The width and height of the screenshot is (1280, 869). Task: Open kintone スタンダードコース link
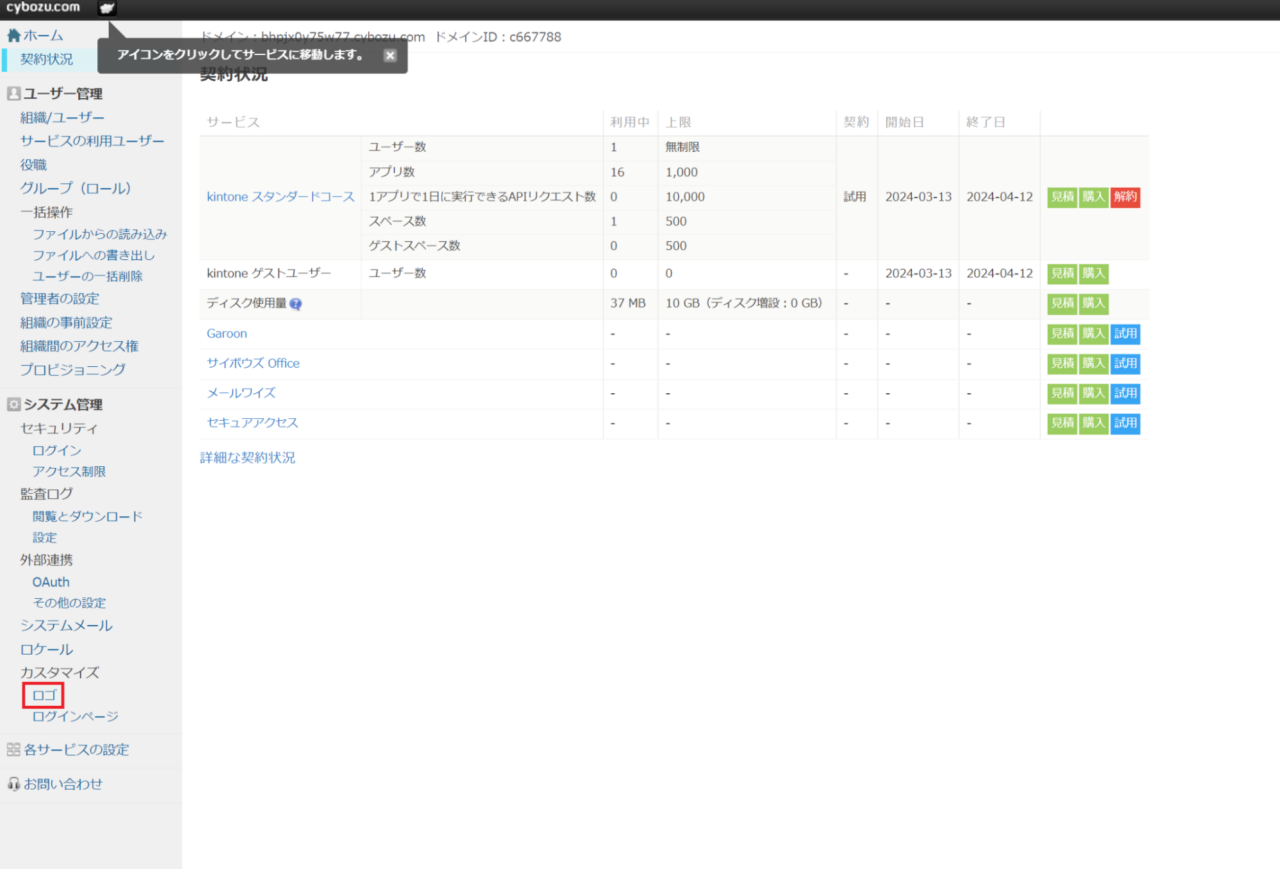[280, 197]
